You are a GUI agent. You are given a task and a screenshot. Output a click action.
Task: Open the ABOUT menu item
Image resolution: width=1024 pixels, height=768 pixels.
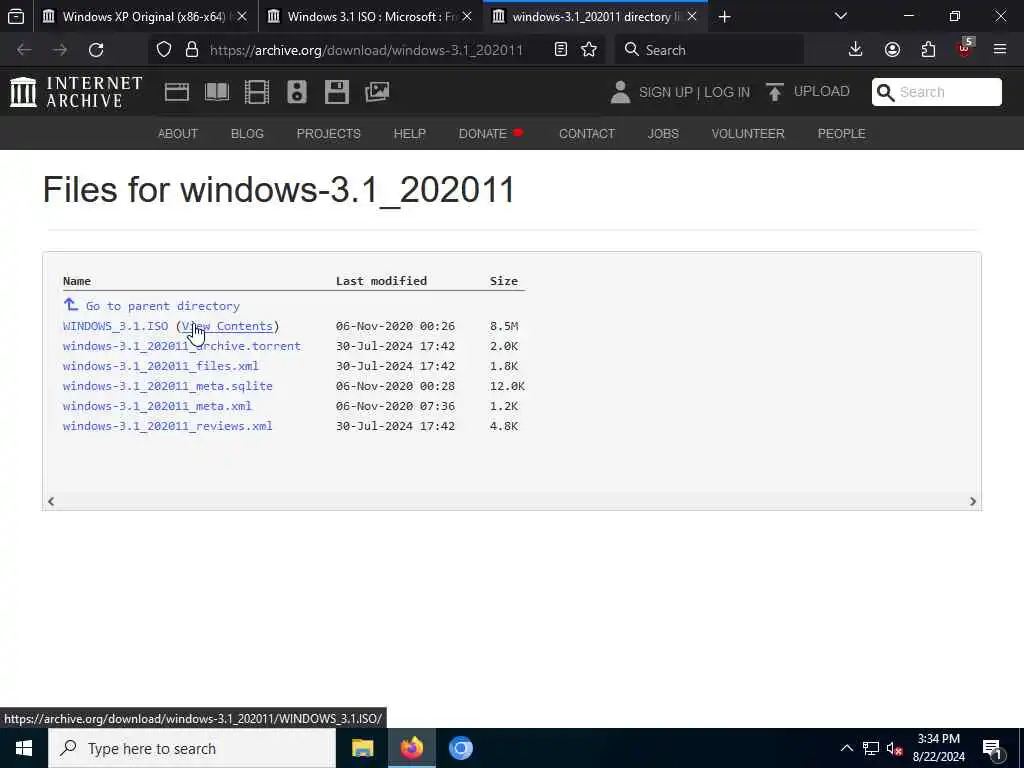[178, 133]
